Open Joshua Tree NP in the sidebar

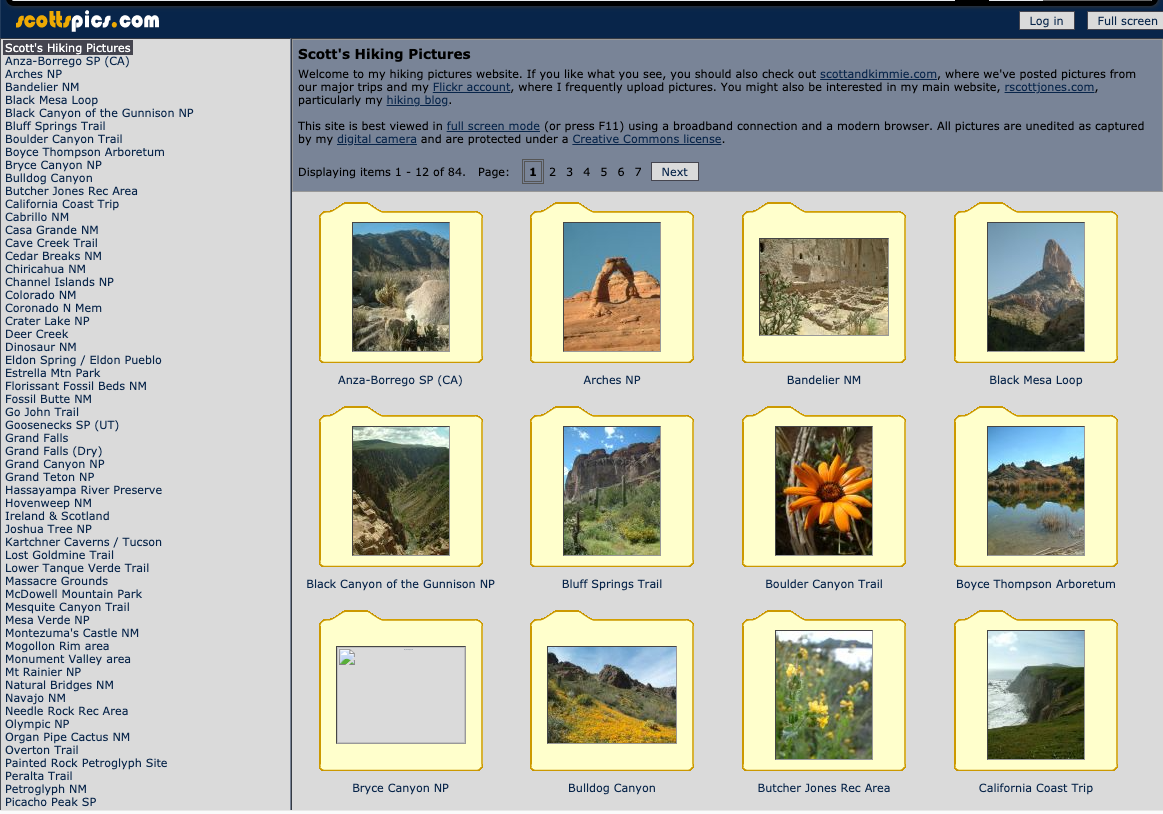(x=48, y=529)
